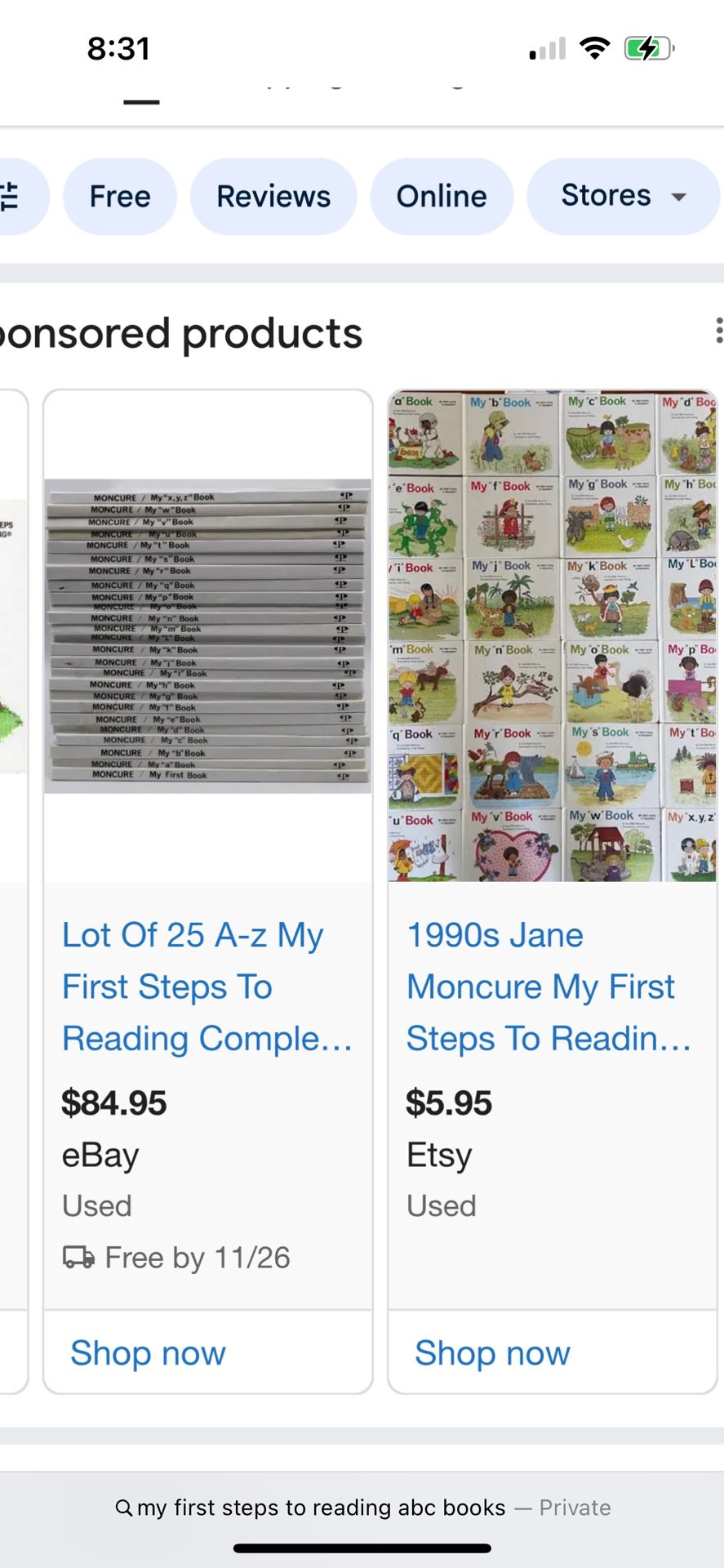Open the Stores dropdown arrow
The height and width of the screenshot is (1568, 724).
coord(680,198)
